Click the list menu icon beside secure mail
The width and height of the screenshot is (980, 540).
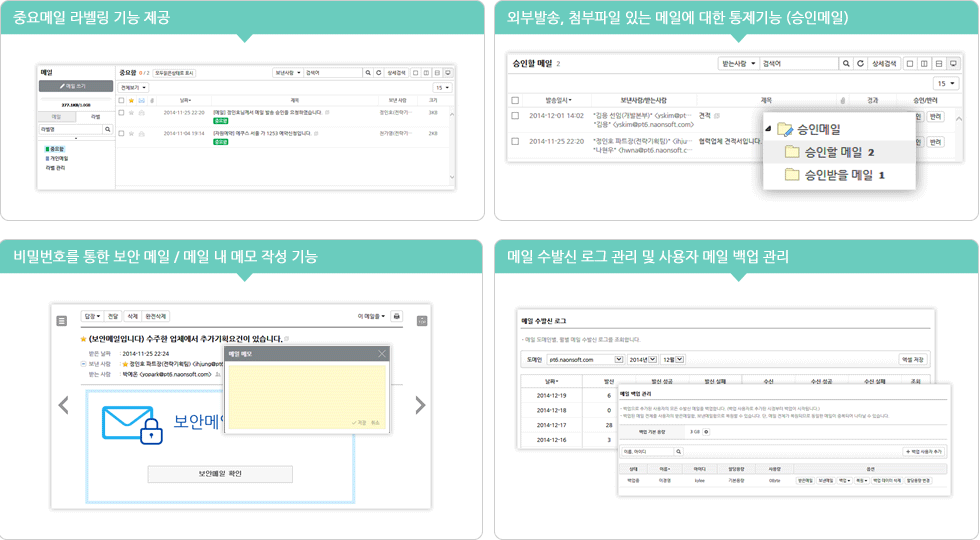tap(62, 320)
